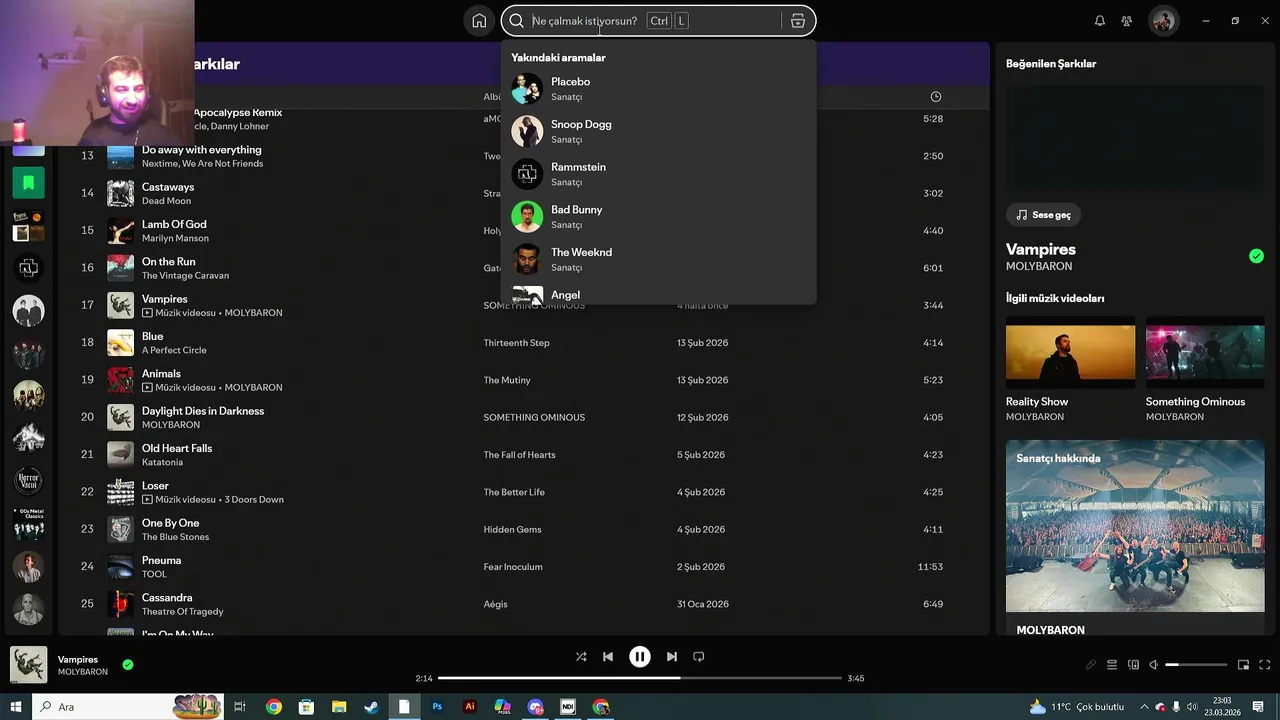The height and width of the screenshot is (720, 1280).
Task: Open the Browse icon in search bar
Action: 797,21
